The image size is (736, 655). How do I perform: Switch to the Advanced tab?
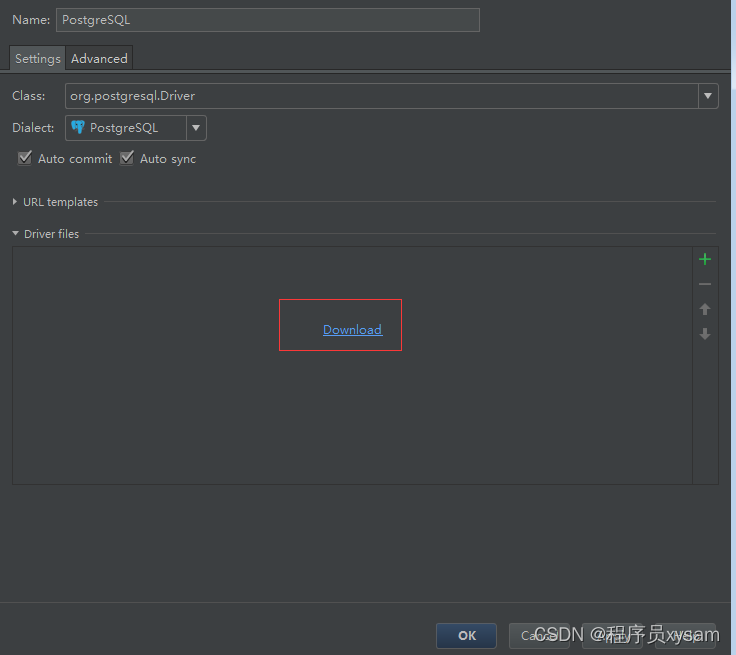pos(99,58)
